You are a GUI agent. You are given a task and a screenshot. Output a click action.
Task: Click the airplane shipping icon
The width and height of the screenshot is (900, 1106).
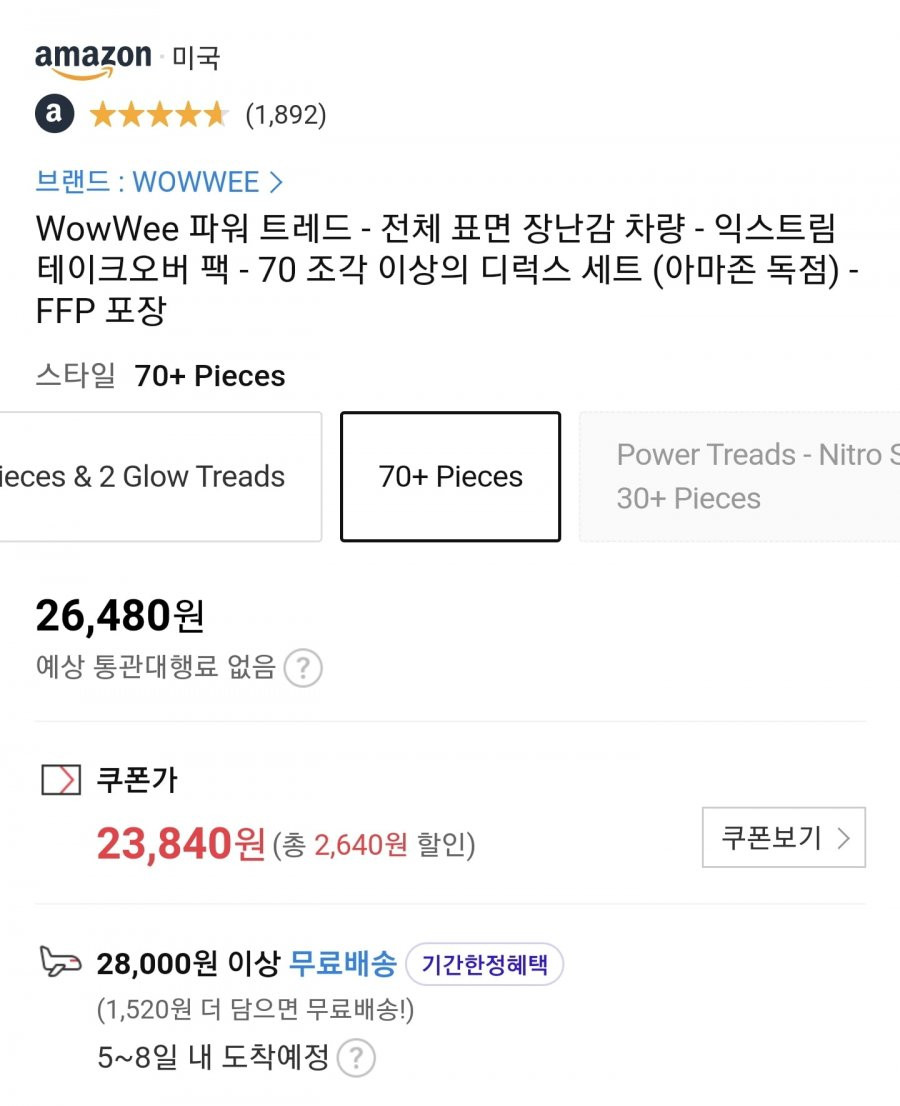[x=60, y=962]
